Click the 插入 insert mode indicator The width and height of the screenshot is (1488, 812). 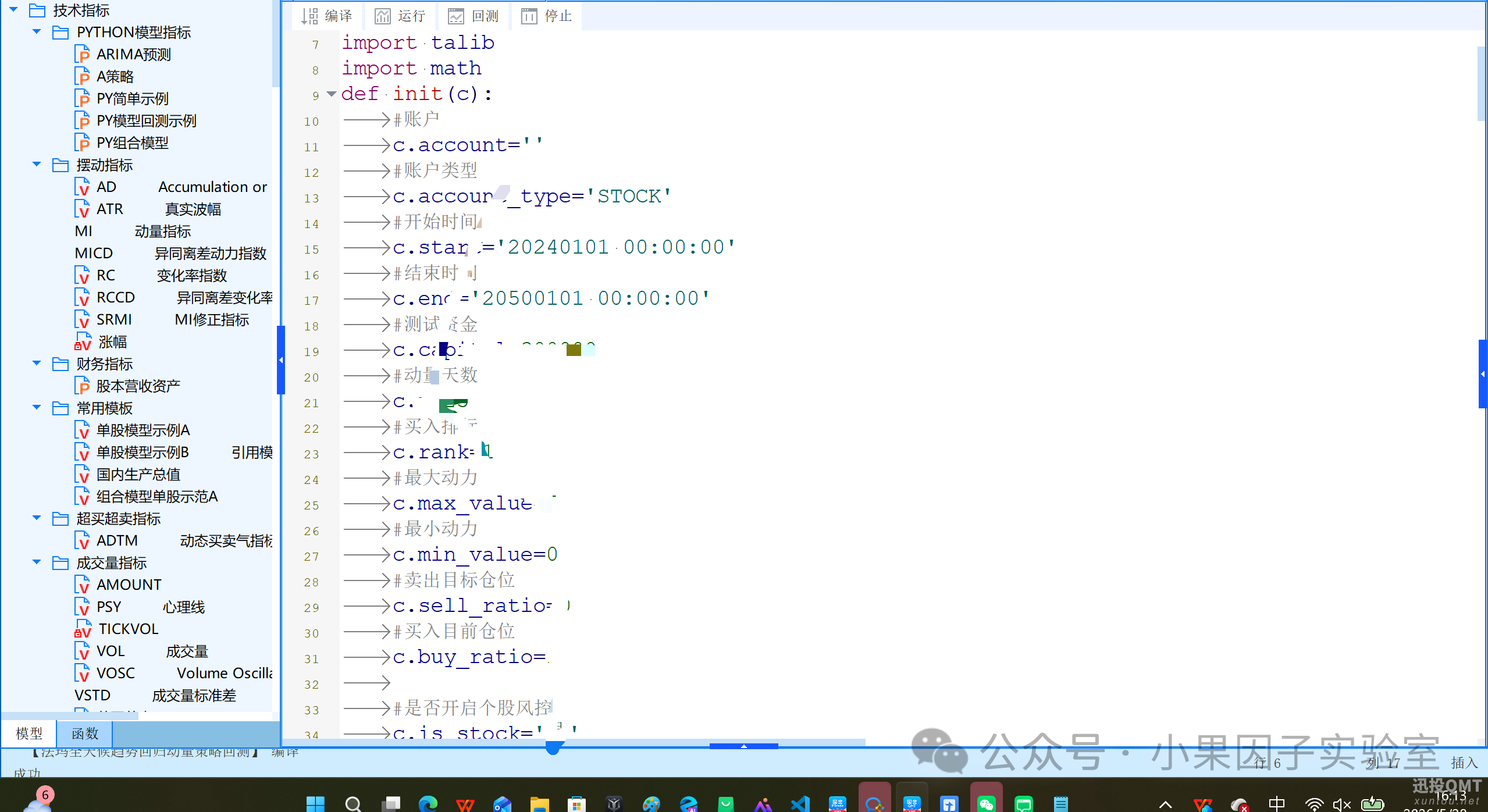tap(1464, 763)
